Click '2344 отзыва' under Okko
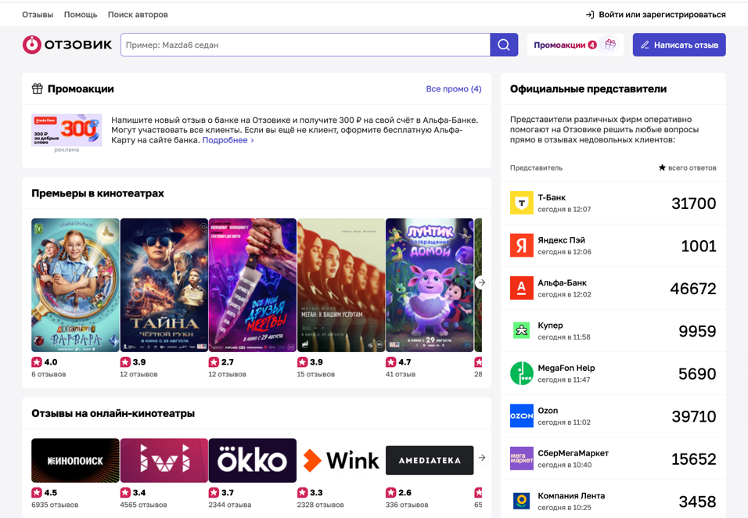This screenshot has width=748, height=518. (230, 505)
